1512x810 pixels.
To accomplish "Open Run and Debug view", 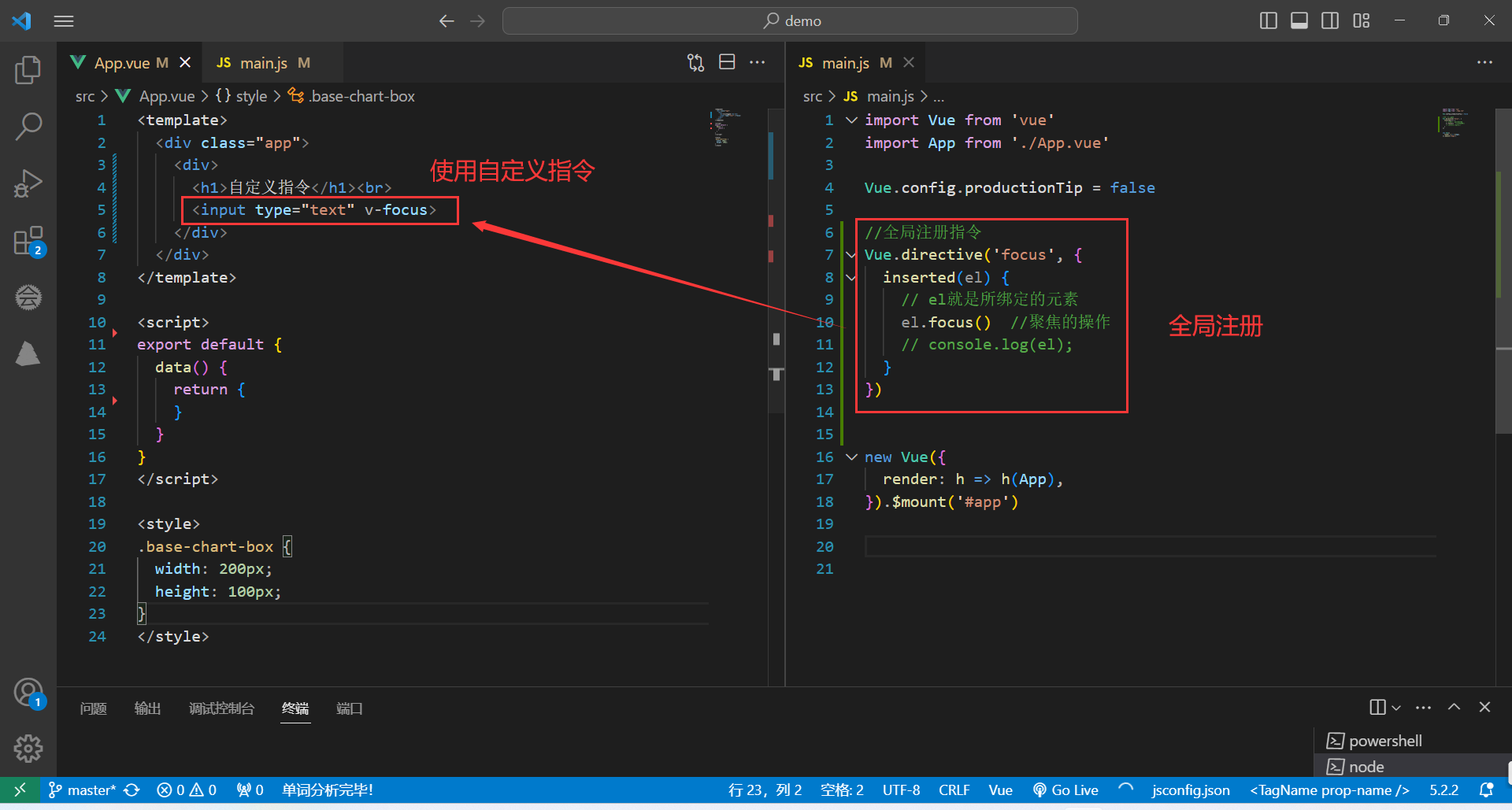I will (28, 183).
